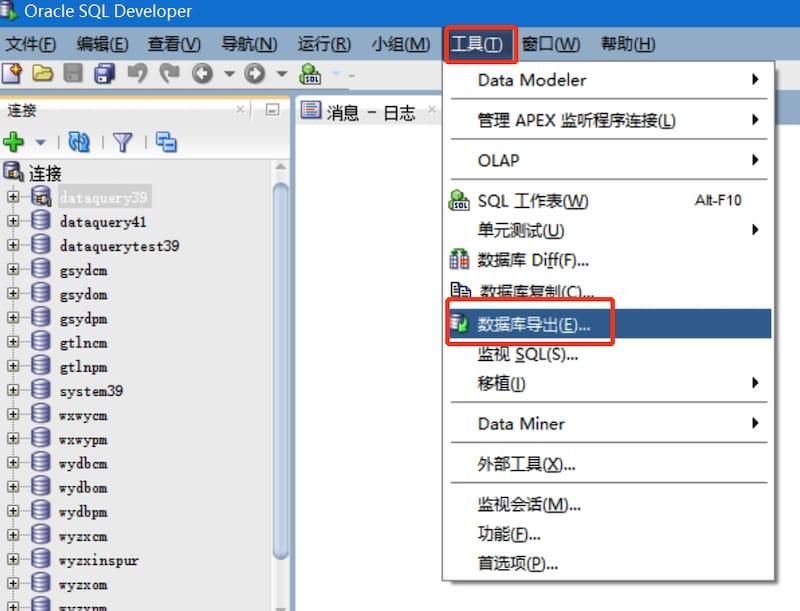Screen dimensions: 800x611
Task: Open 管理 APEX 监听程序连接 submenu
Action: pyautogui.click(x=608, y=120)
